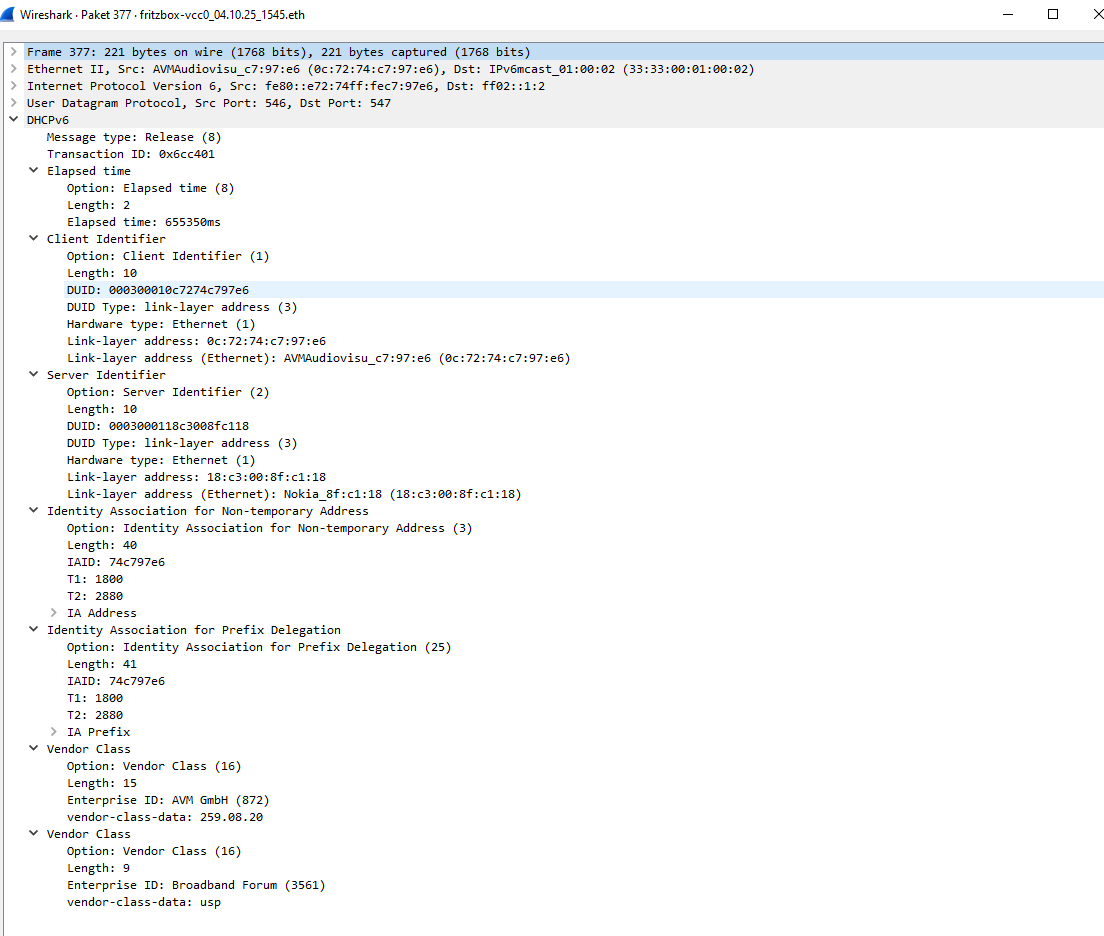The image size is (1104, 936).
Task: Collapse the Vendor Class with AVM GmbH
Action: [33, 748]
